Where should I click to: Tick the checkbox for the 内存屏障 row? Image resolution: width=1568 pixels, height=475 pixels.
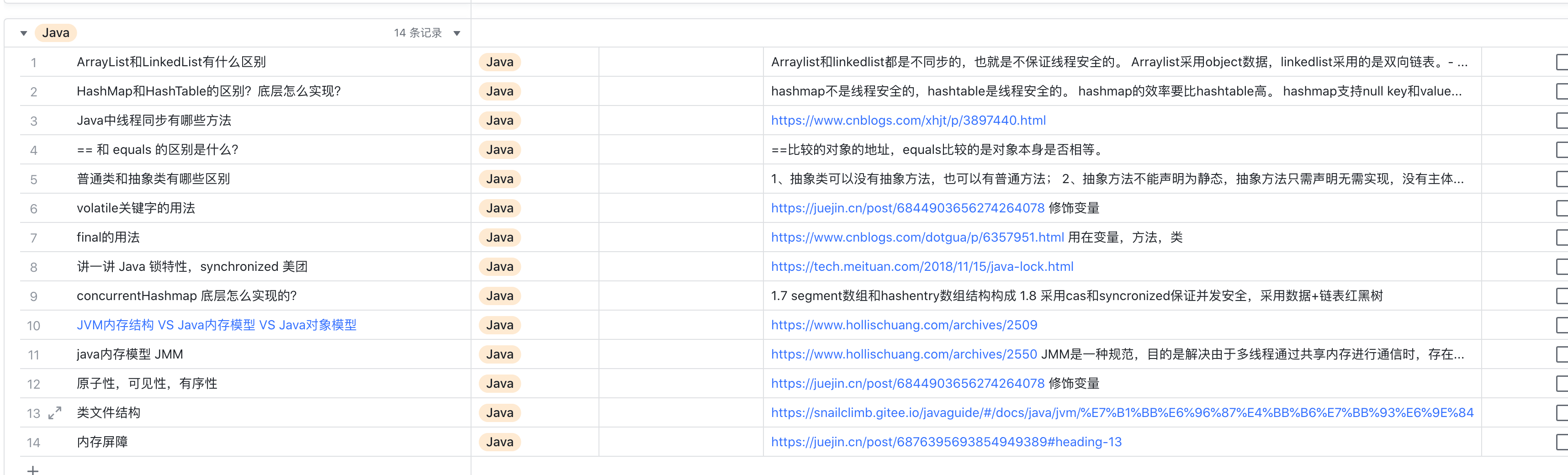tap(1562, 442)
